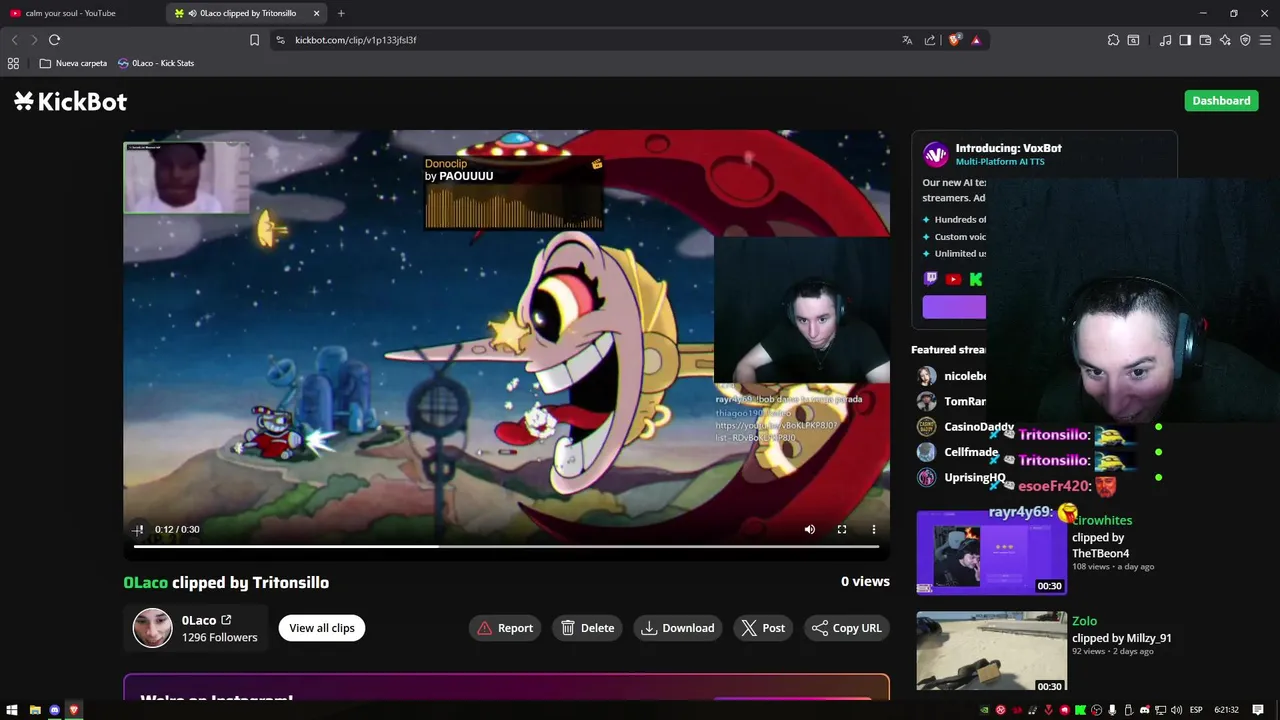
Task: Open the bookmarks apps grid icon
Action: pos(13,63)
